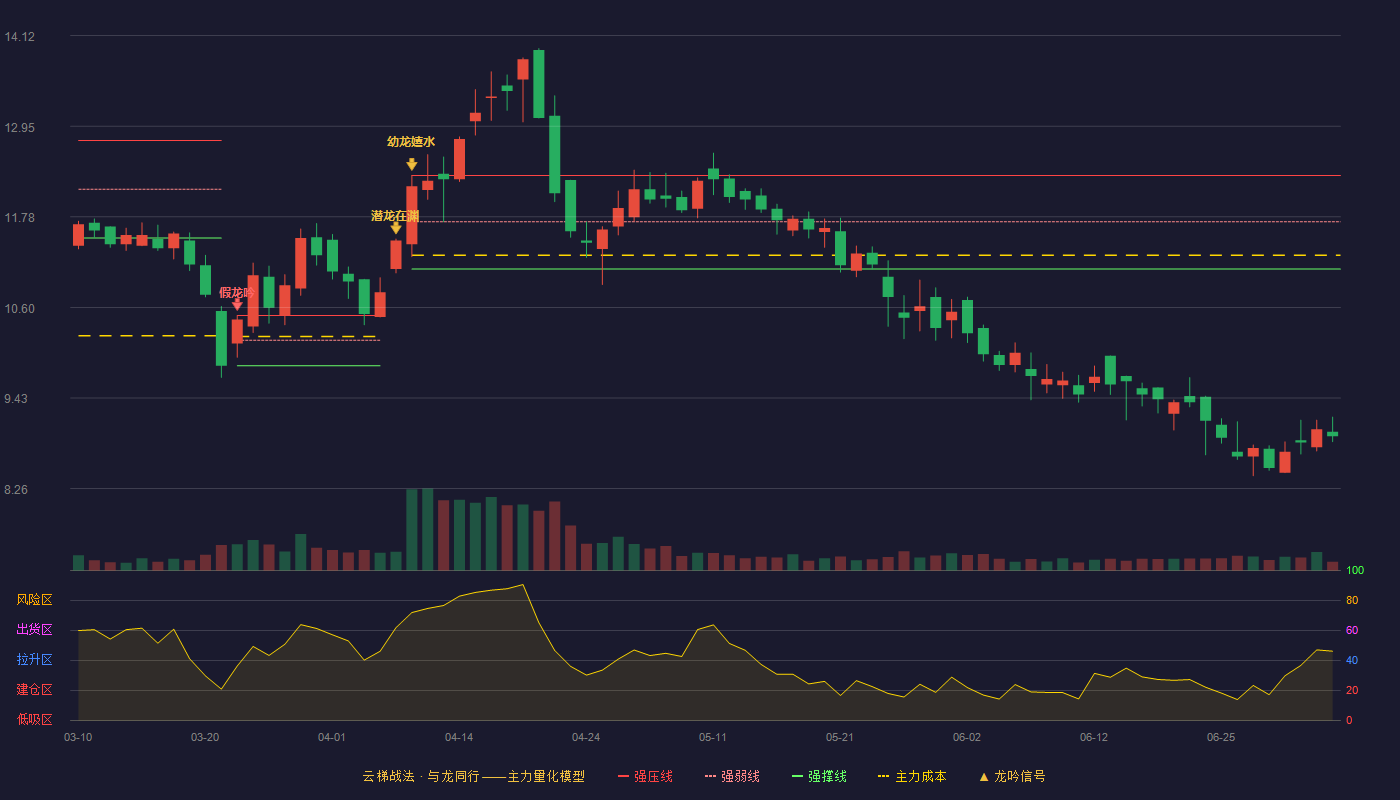Click the 05-11 date axis label
1400x800 pixels.
713,737
